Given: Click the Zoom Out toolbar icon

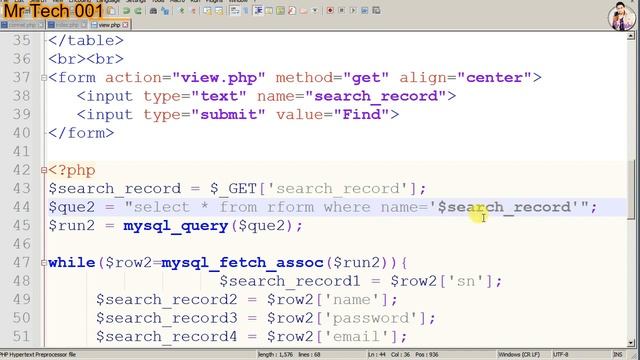Looking at the screenshot, I should click(x=193, y=11).
